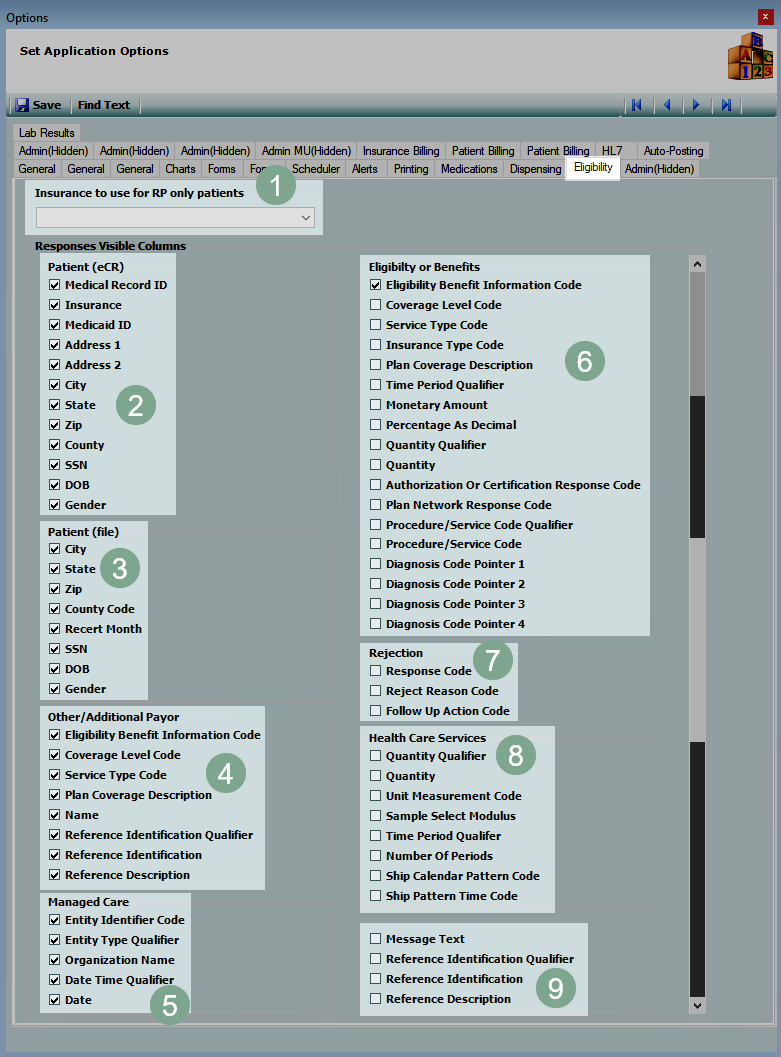Switch to the Insurance Billing tab
Image resolution: width=781 pixels, height=1057 pixels.
point(400,151)
